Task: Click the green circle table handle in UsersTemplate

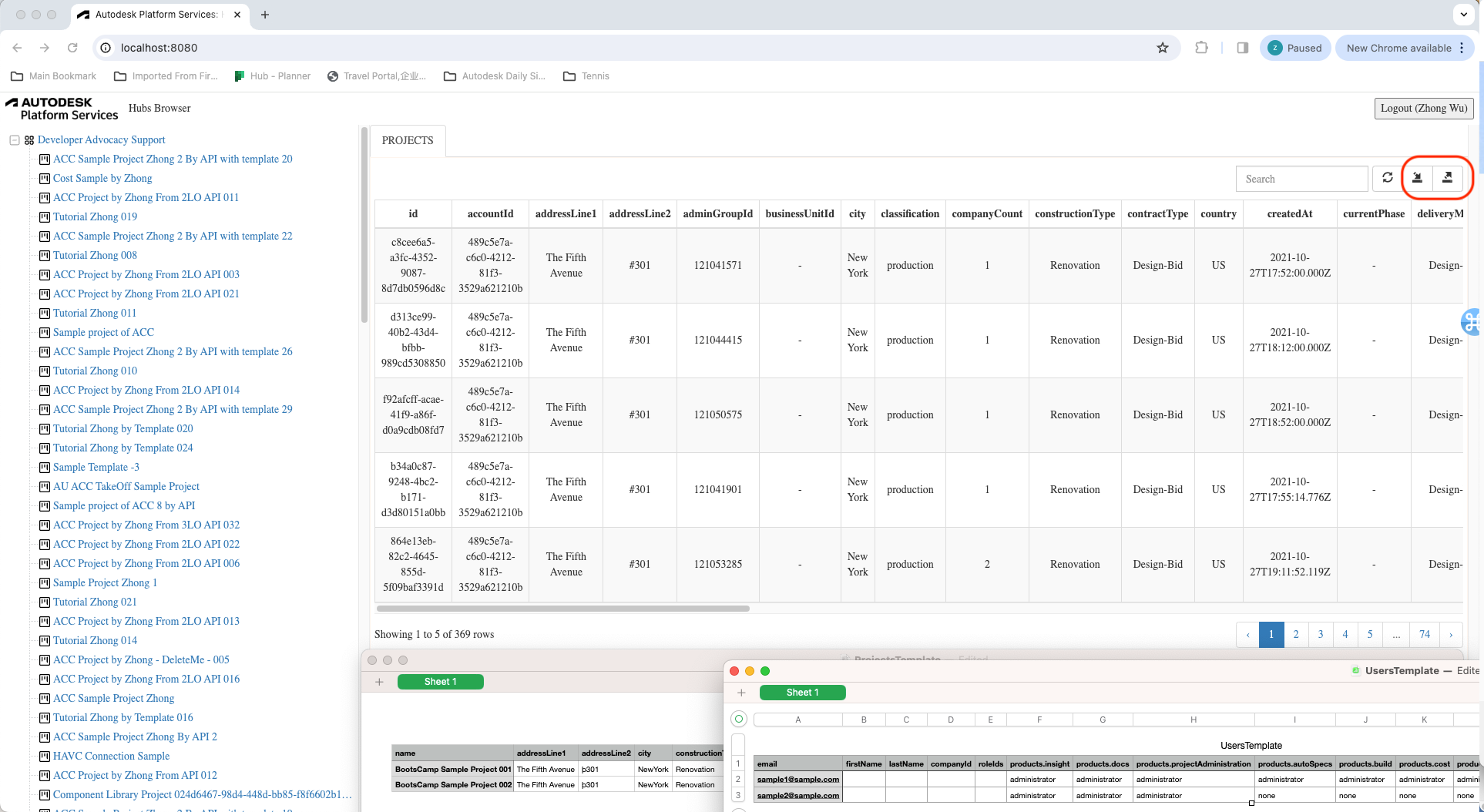Action: pos(739,720)
